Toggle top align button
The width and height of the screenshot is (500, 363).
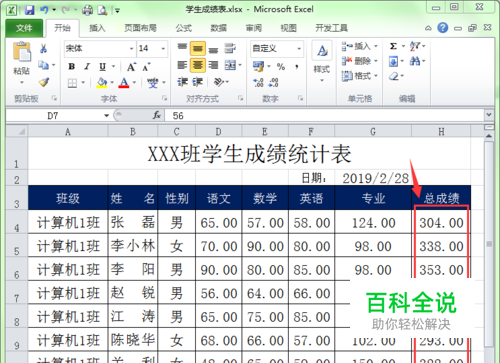182,48
